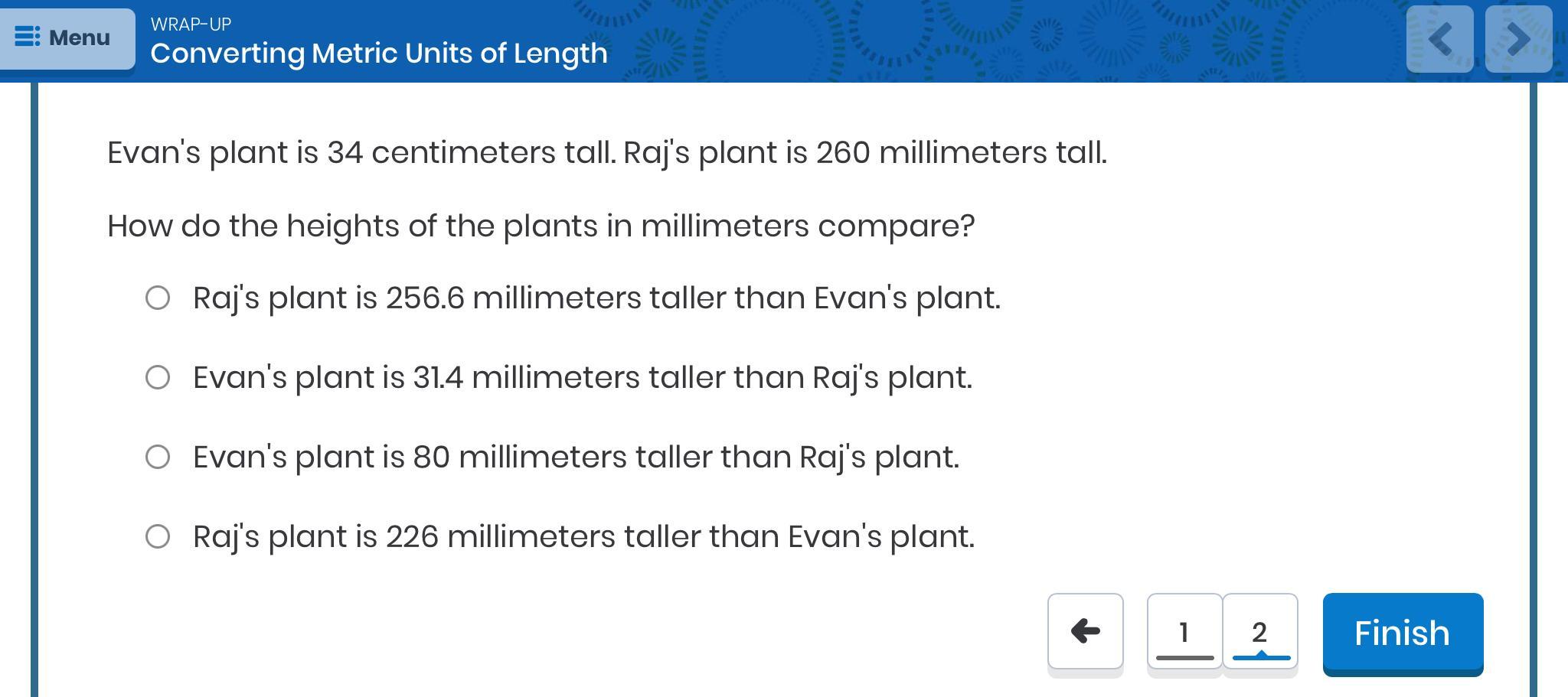
Task: Click the 'Converting Metric Units of Length' title
Action: click(x=379, y=54)
